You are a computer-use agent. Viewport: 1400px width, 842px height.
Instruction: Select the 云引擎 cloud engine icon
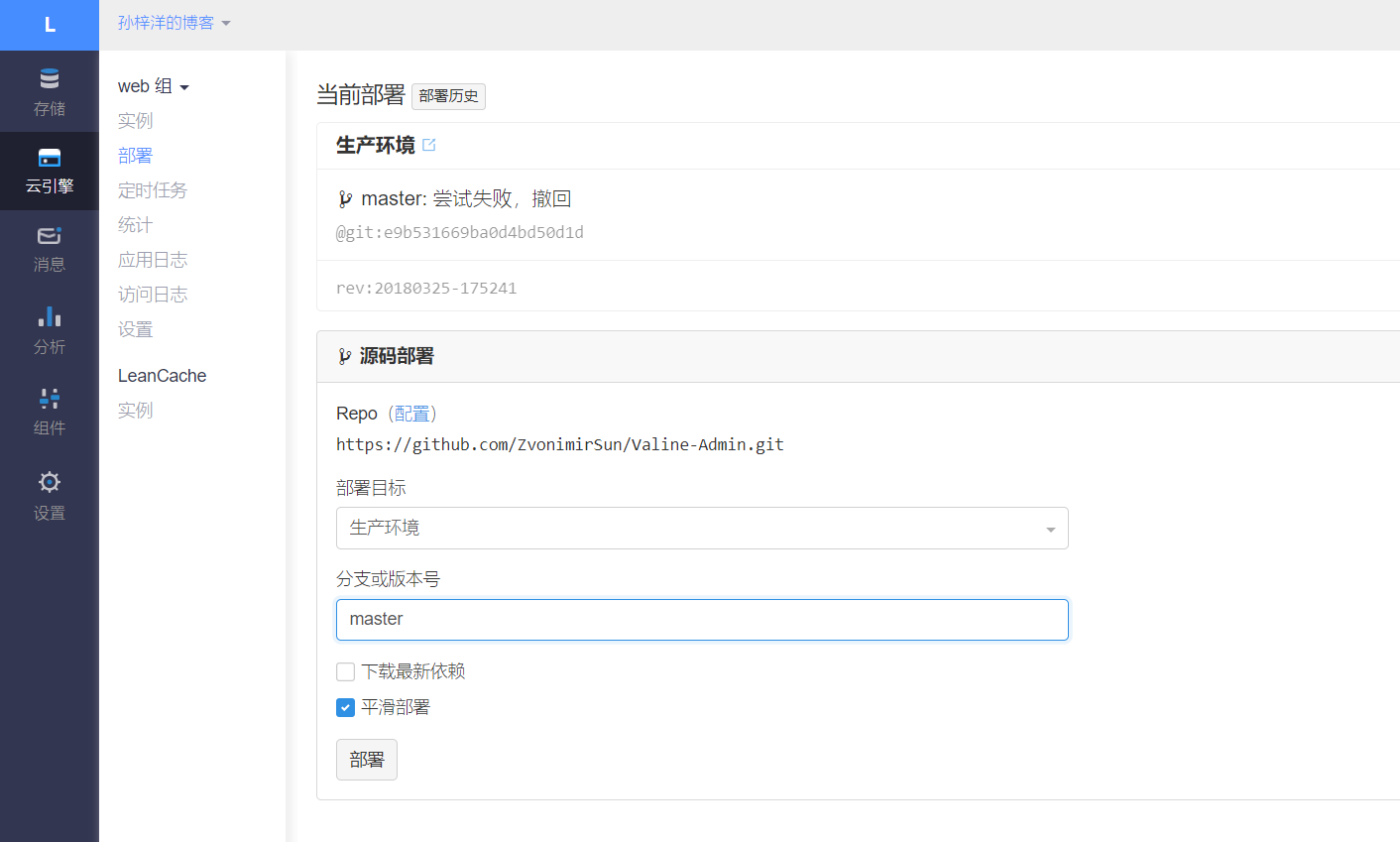(50, 159)
